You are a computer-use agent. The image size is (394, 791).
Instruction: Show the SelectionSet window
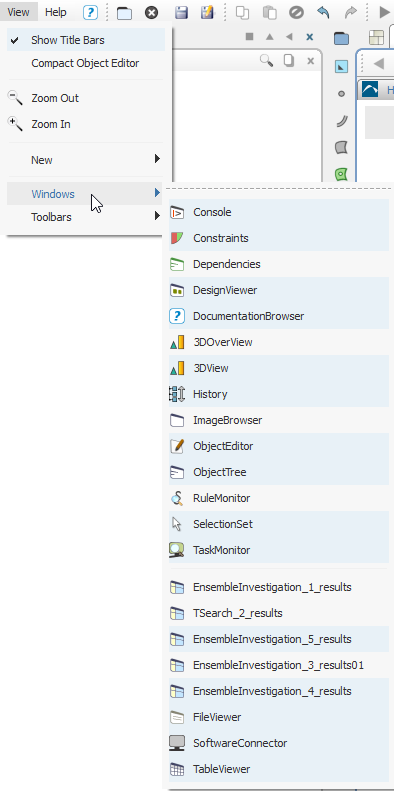278,525
